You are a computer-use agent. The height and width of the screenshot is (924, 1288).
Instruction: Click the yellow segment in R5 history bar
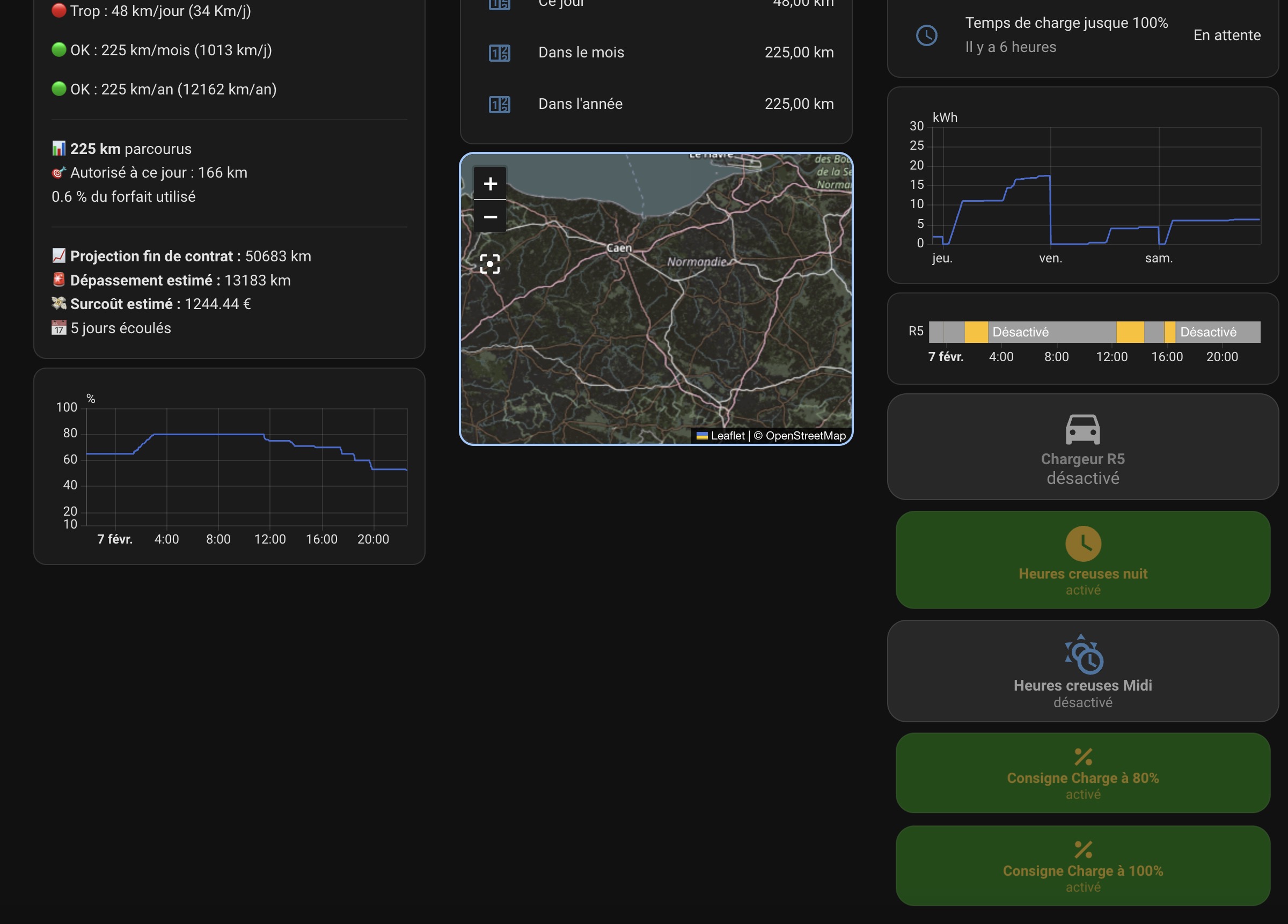[976, 332]
